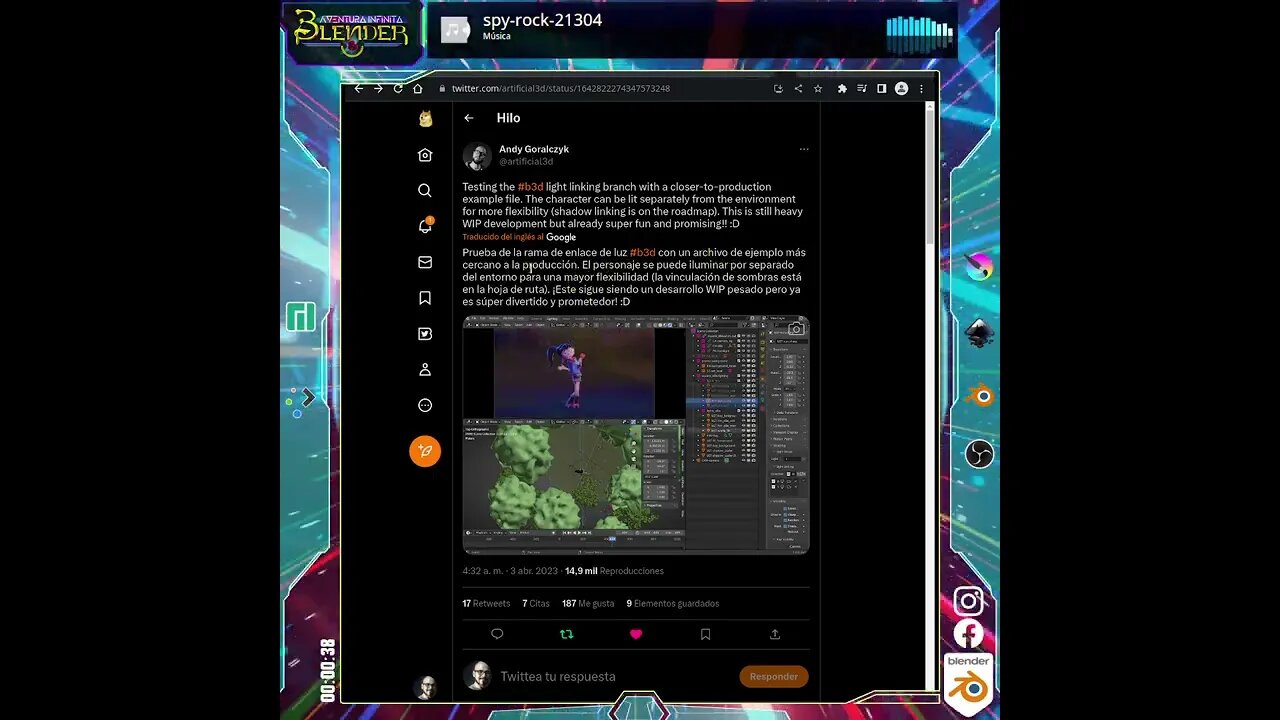Click the tweet timestamp 3 abr. 2023
The width and height of the screenshot is (1280, 720).
(511, 571)
